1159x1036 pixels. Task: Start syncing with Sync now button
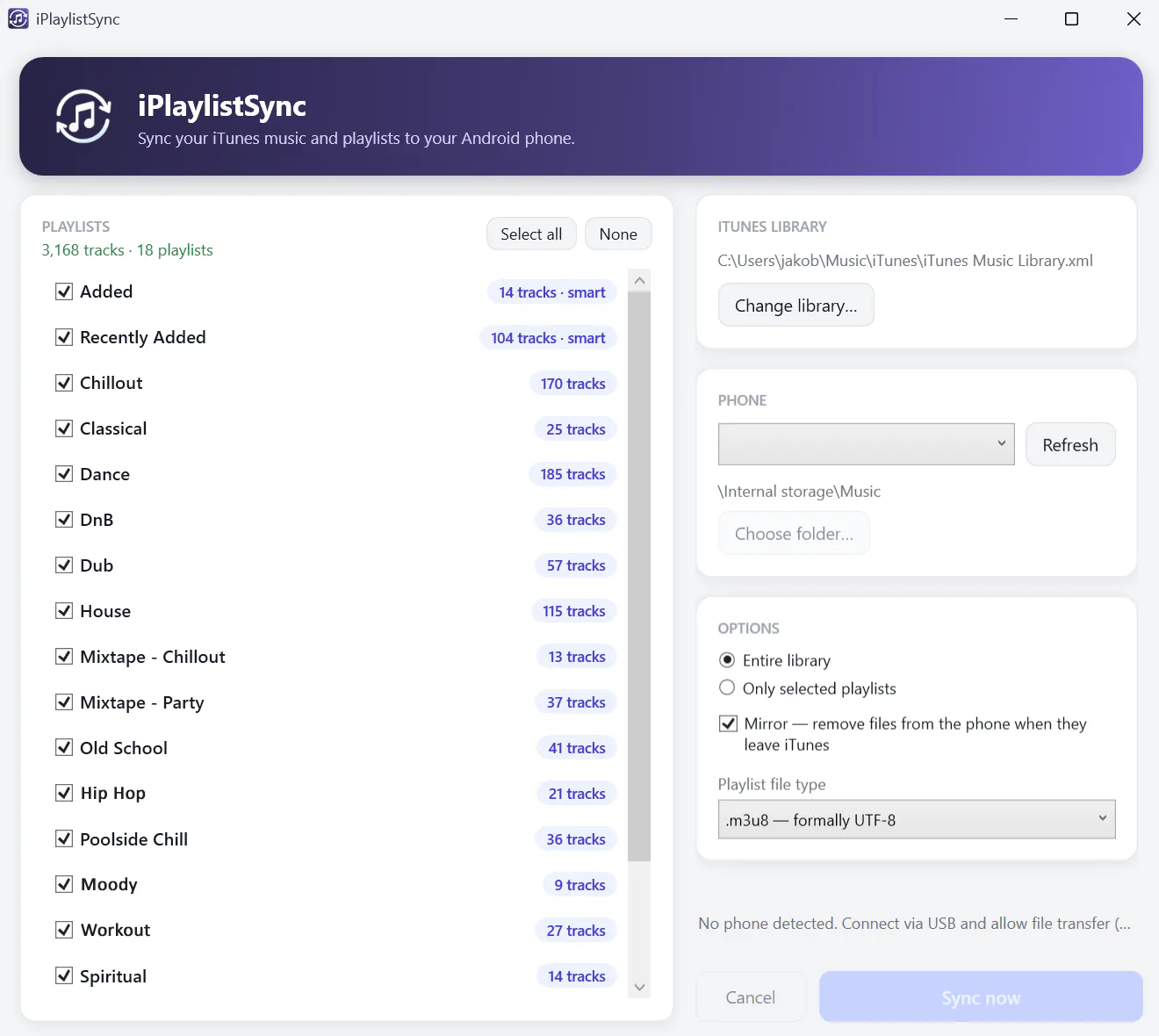tap(981, 997)
